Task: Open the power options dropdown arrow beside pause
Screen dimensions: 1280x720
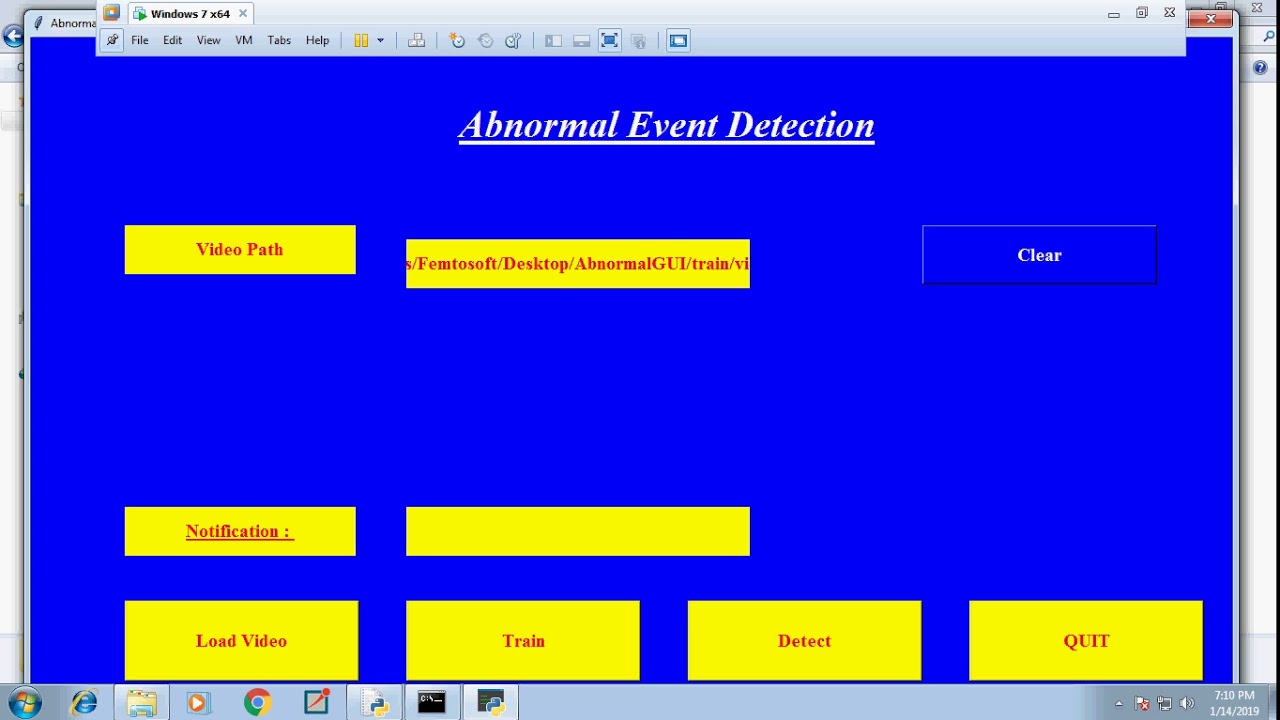Action: (380, 41)
